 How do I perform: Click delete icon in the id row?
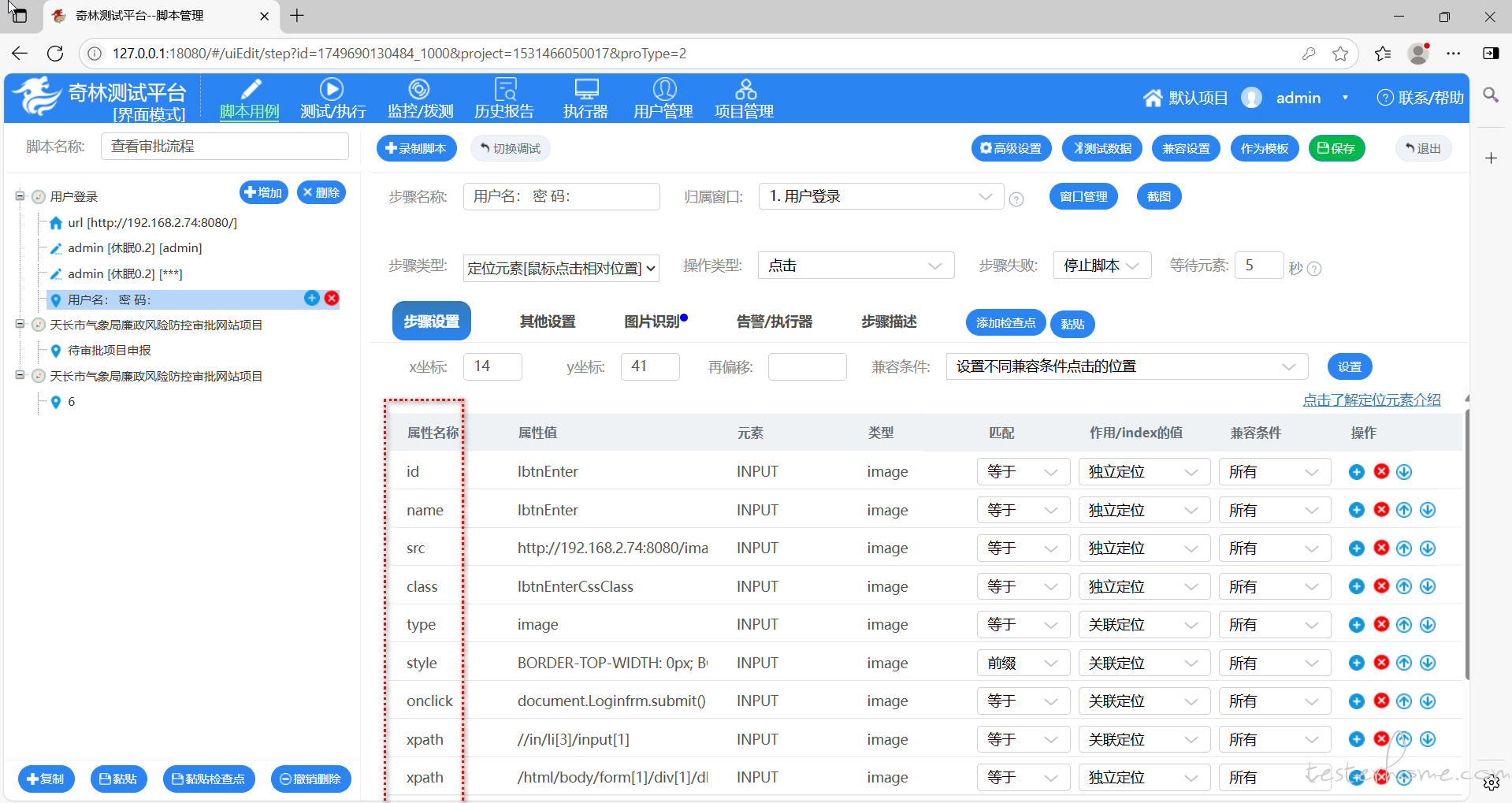pos(1381,471)
